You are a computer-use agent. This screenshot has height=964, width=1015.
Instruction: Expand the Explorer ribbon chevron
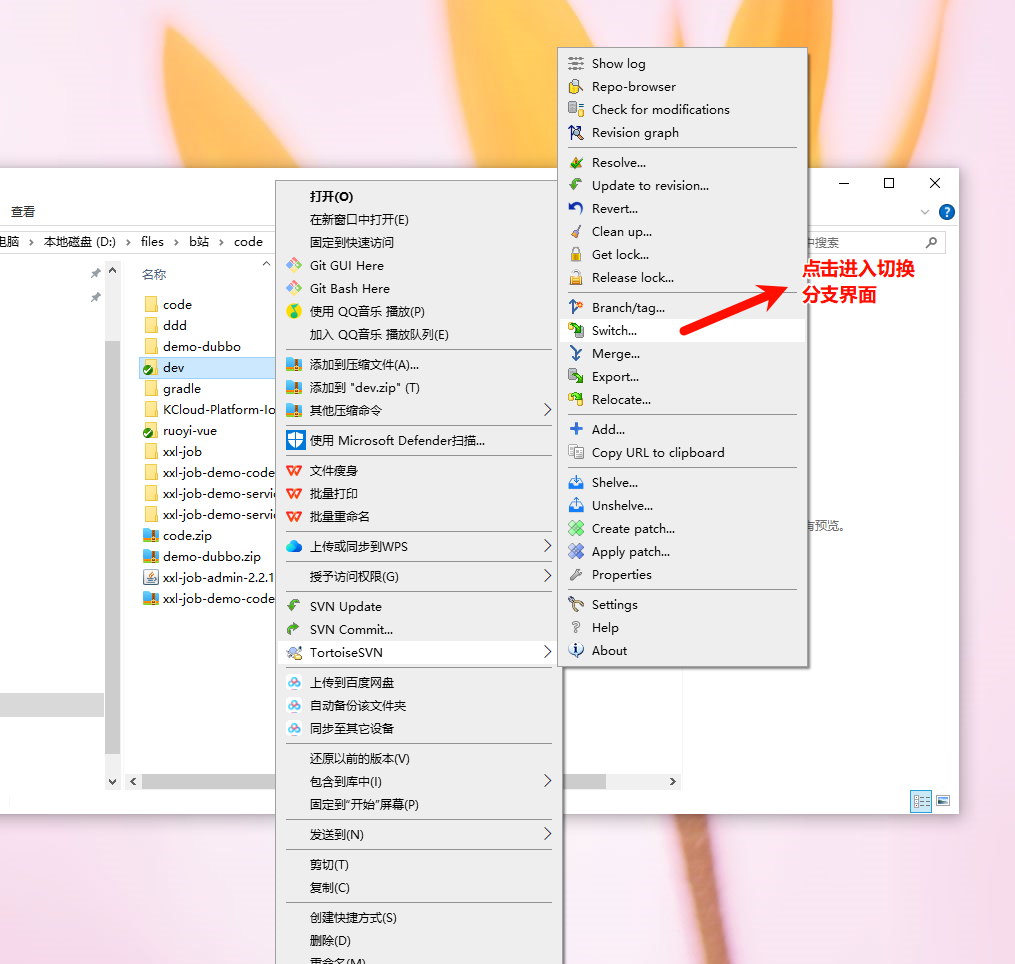pyautogui.click(x=924, y=212)
